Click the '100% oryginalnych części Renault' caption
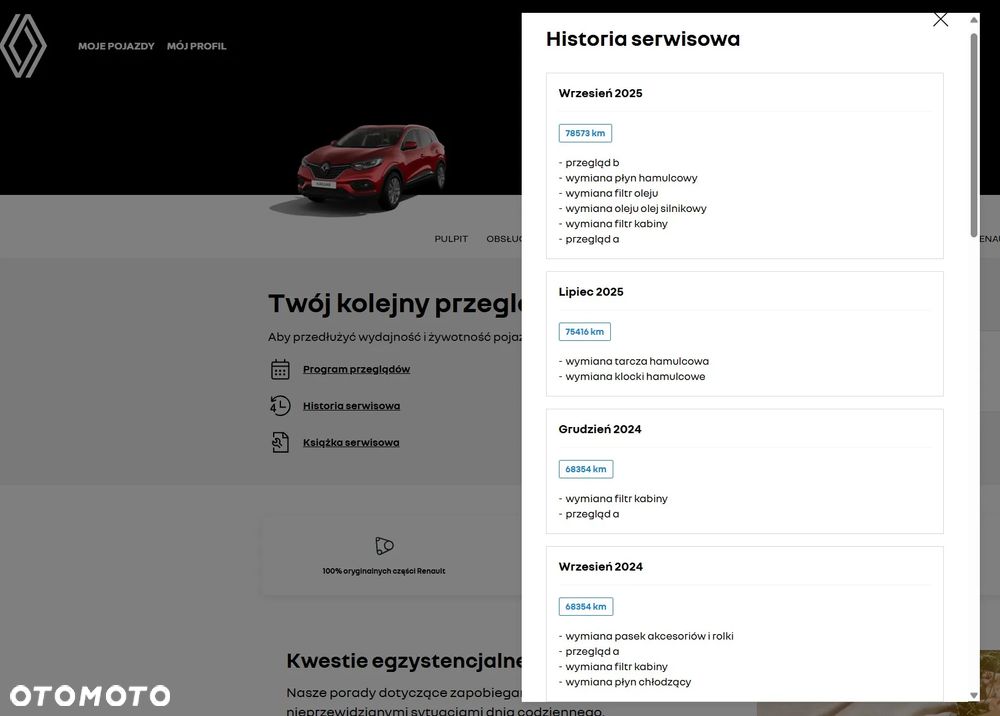This screenshot has height=716, width=1000. 384,571
